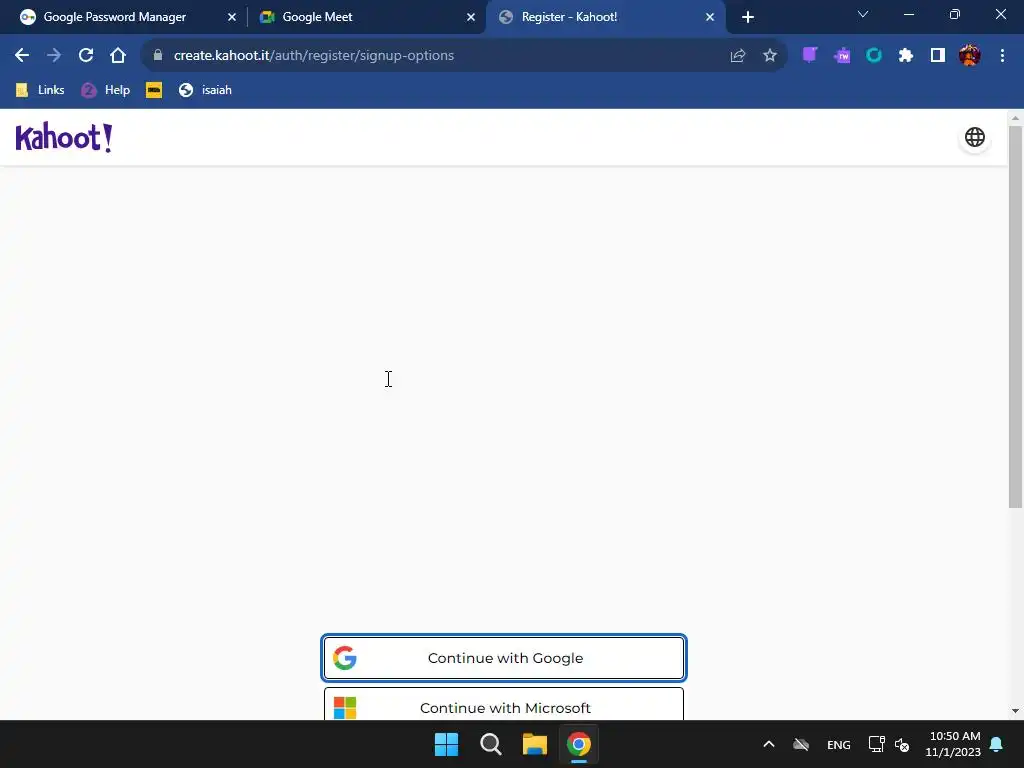1024x768 pixels.
Task: Open the yellow icon bookmark
Action: pos(154,90)
